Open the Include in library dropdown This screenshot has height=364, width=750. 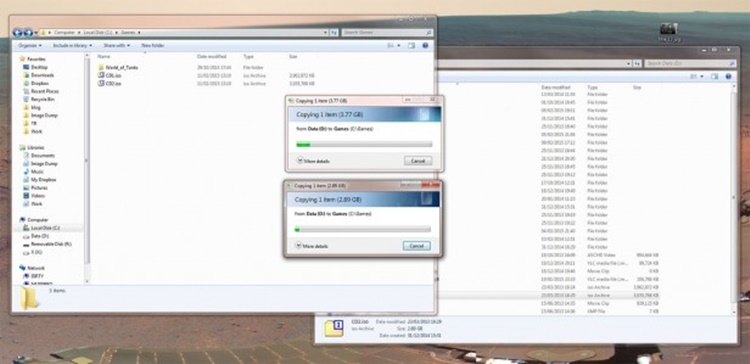point(72,45)
